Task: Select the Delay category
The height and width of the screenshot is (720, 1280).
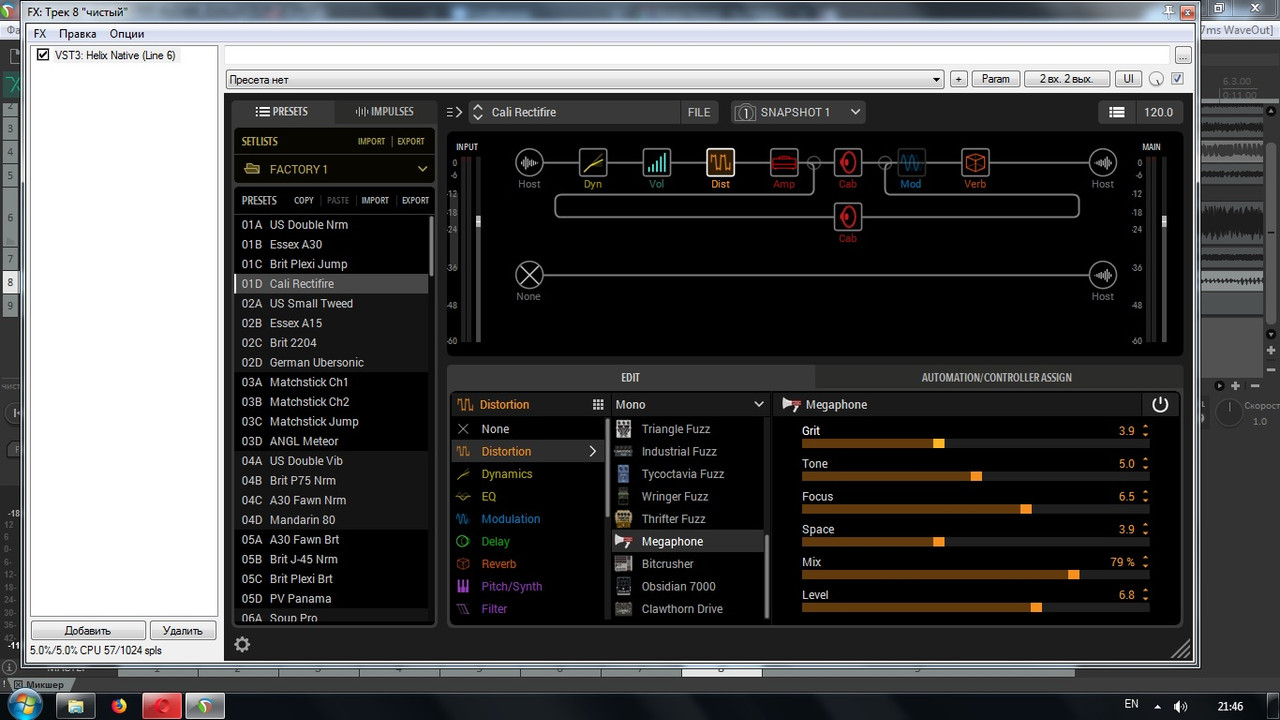Action: pyautogui.click(x=530, y=542)
